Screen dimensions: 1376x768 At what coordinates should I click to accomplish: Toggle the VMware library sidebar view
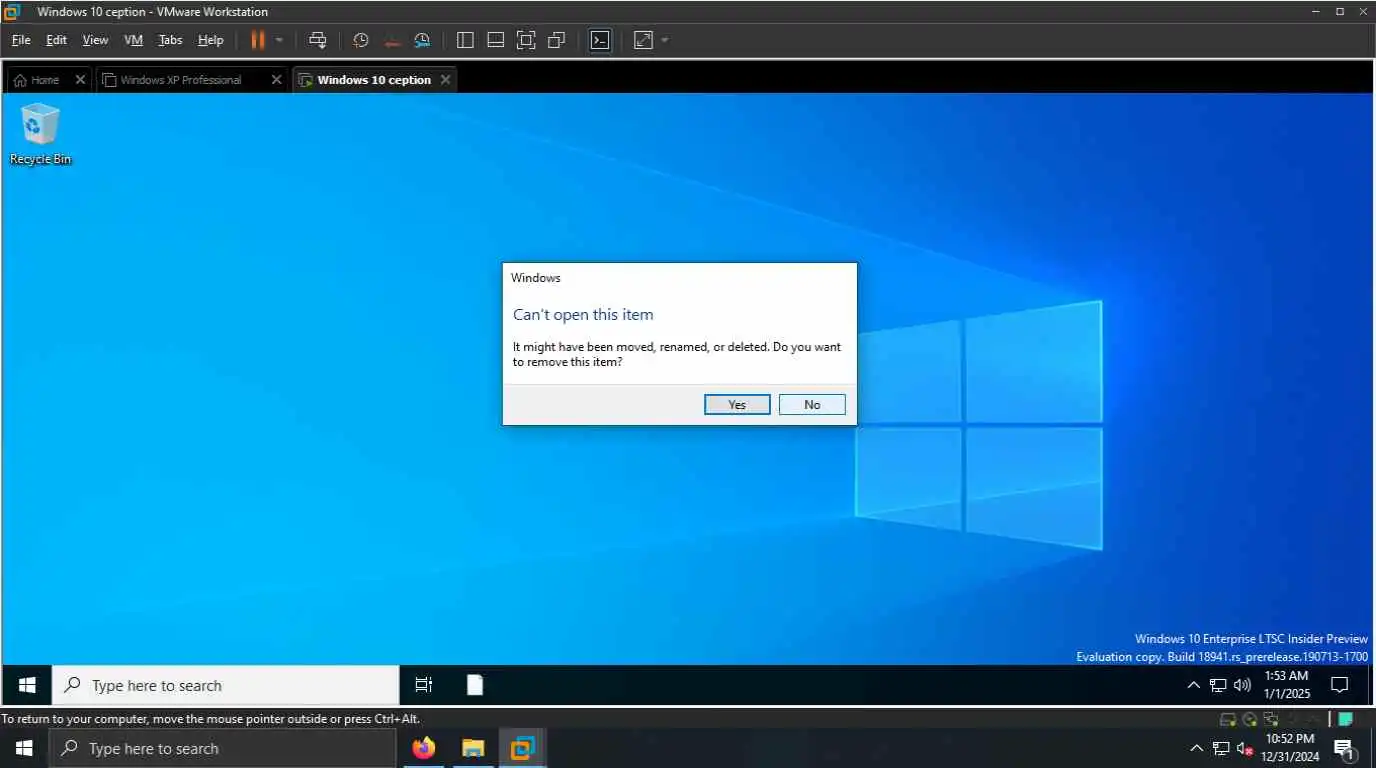[465, 40]
